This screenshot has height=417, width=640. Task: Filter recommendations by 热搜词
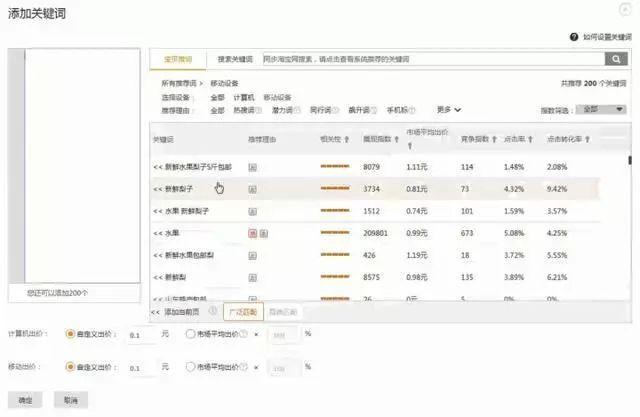pyautogui.click(x=244, y=110)
